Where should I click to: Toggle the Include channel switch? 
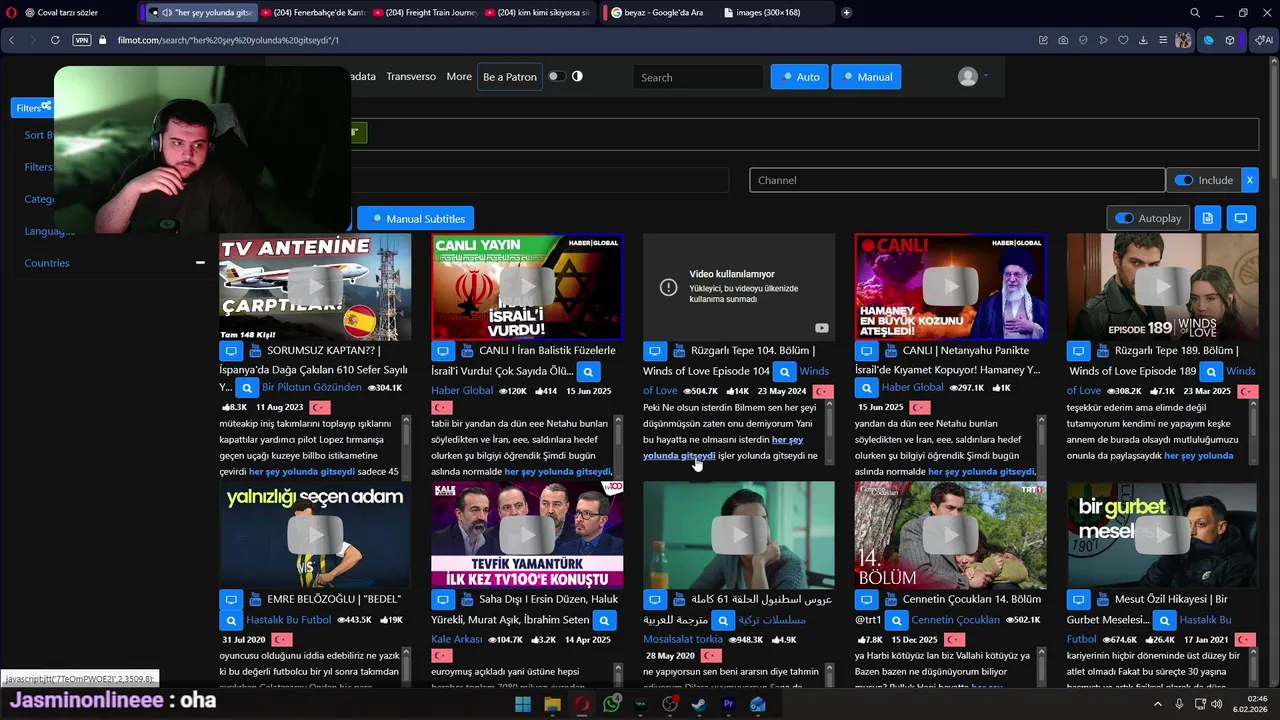click(1184, 180)
